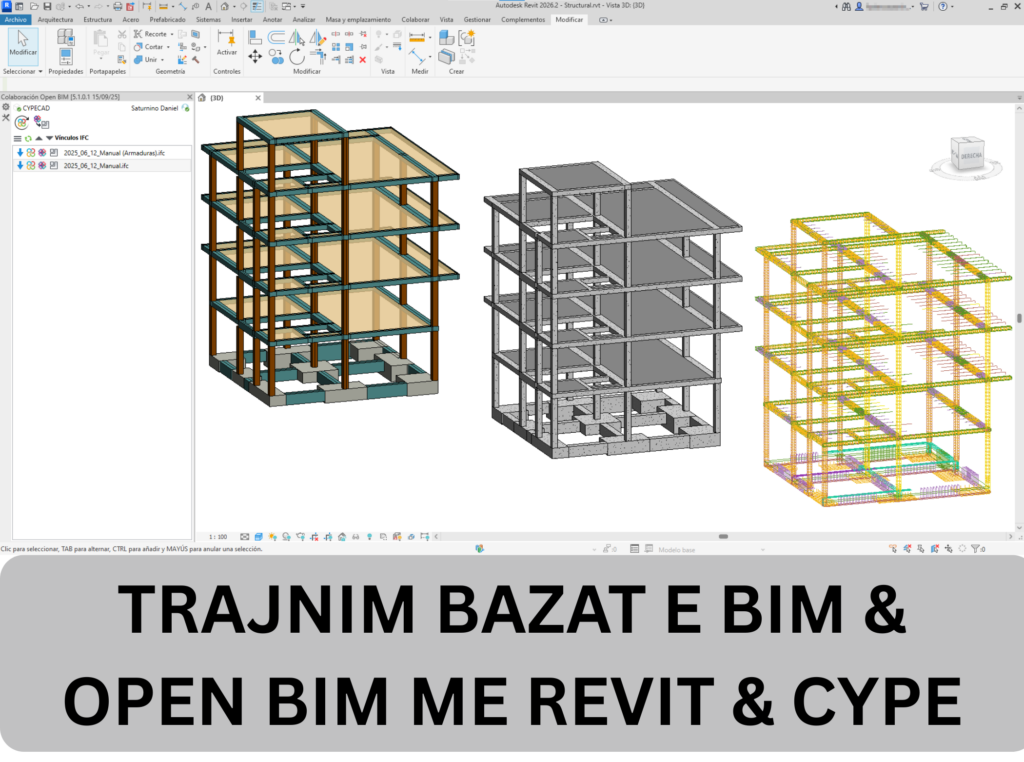Click the Mover (move) tool icon

point(255,57)
